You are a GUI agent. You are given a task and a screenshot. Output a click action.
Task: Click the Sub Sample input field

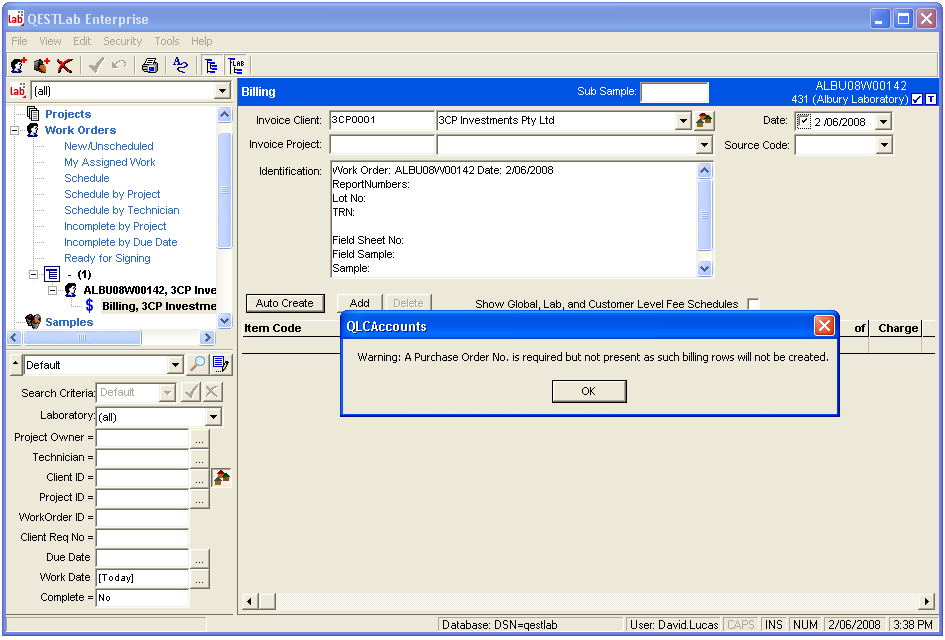coord(674,93)
